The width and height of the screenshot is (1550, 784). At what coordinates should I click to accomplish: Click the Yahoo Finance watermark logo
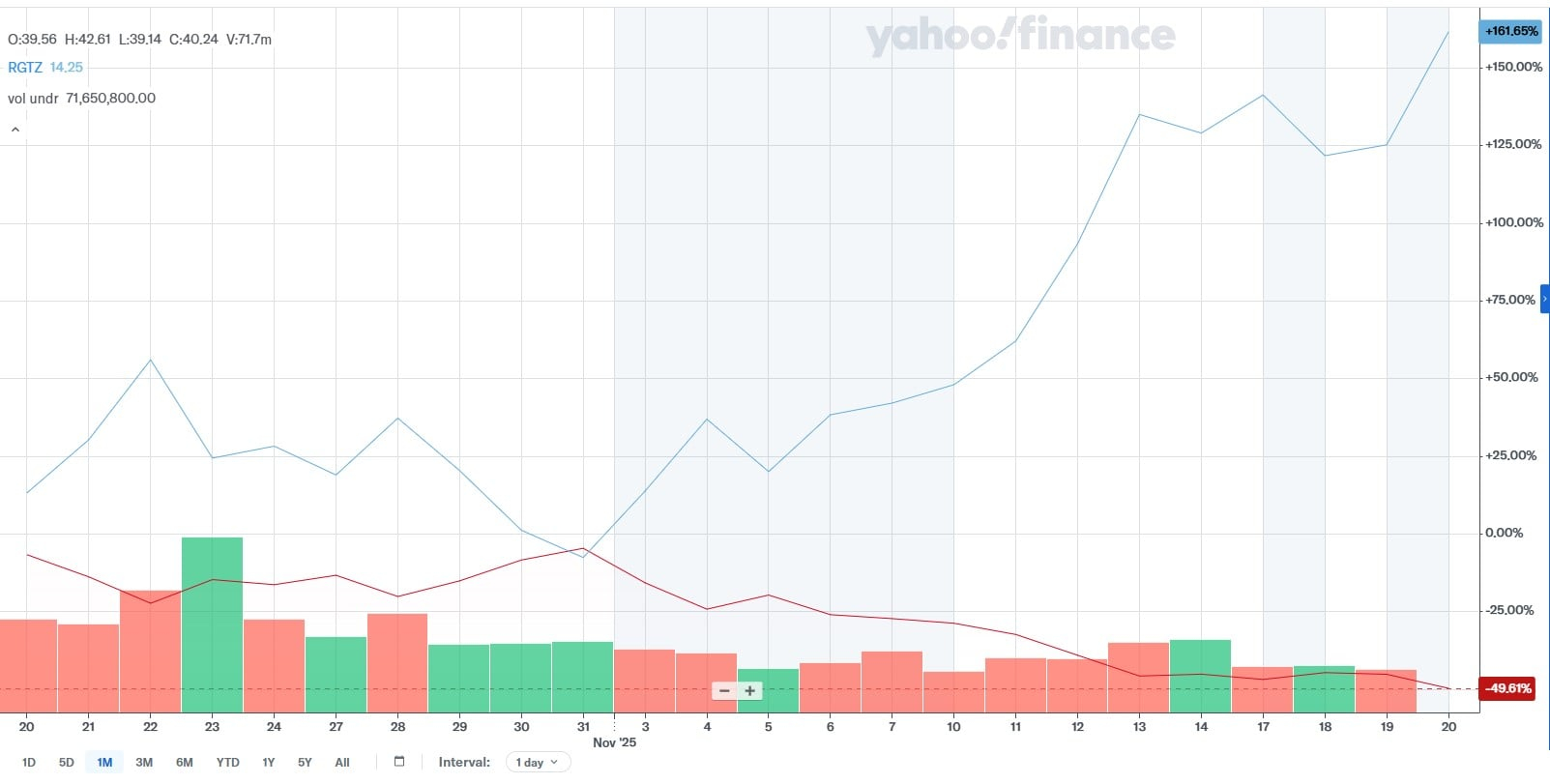coord(1020,37)
